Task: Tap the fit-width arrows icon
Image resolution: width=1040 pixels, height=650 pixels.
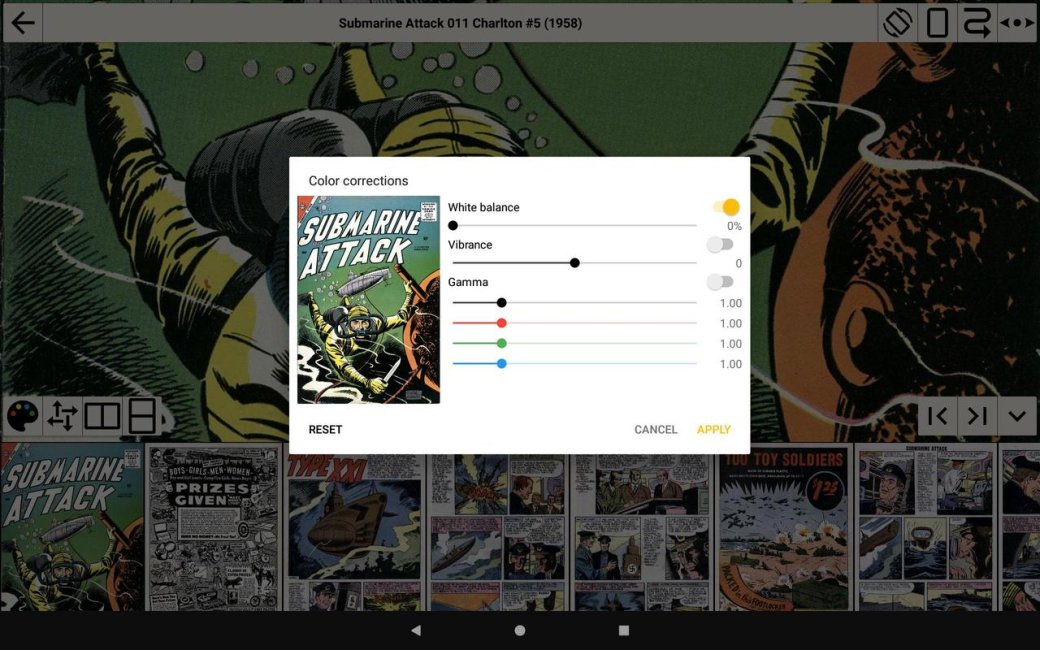Action: coord(1017,23)
